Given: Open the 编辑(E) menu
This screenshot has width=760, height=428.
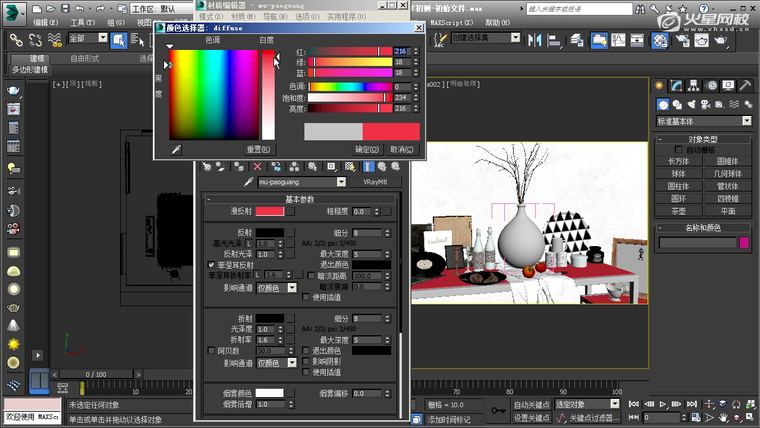Looking at the screenshot, I should click(x=45, y=22).
